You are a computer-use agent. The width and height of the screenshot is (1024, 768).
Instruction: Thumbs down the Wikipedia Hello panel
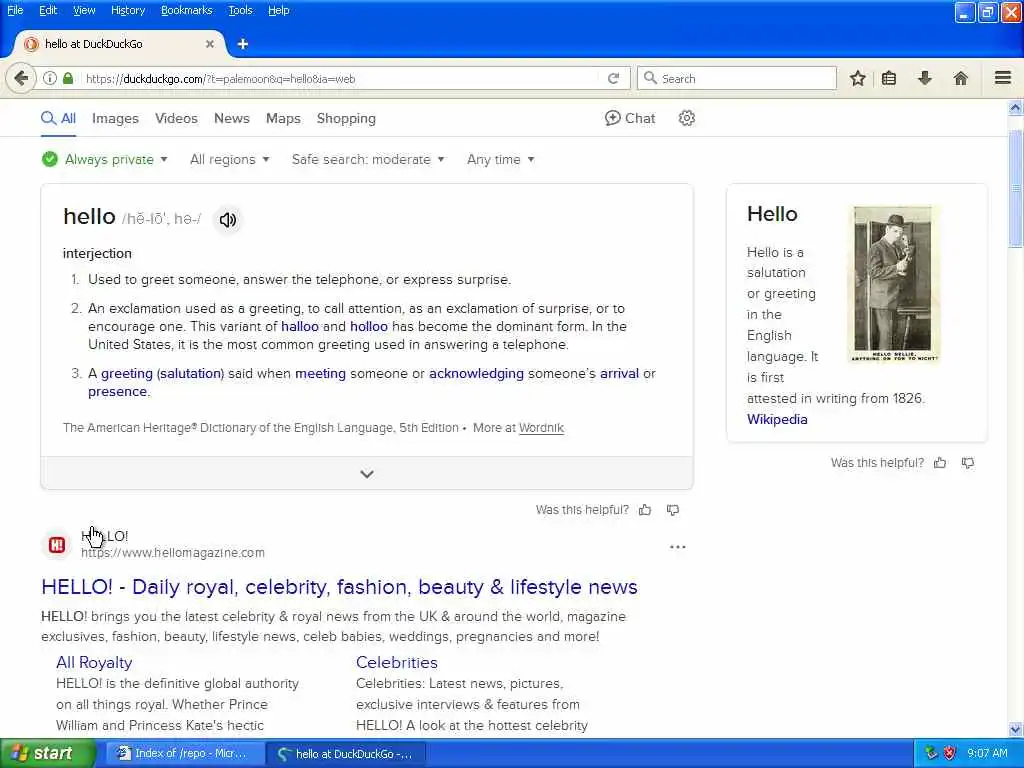968,463
